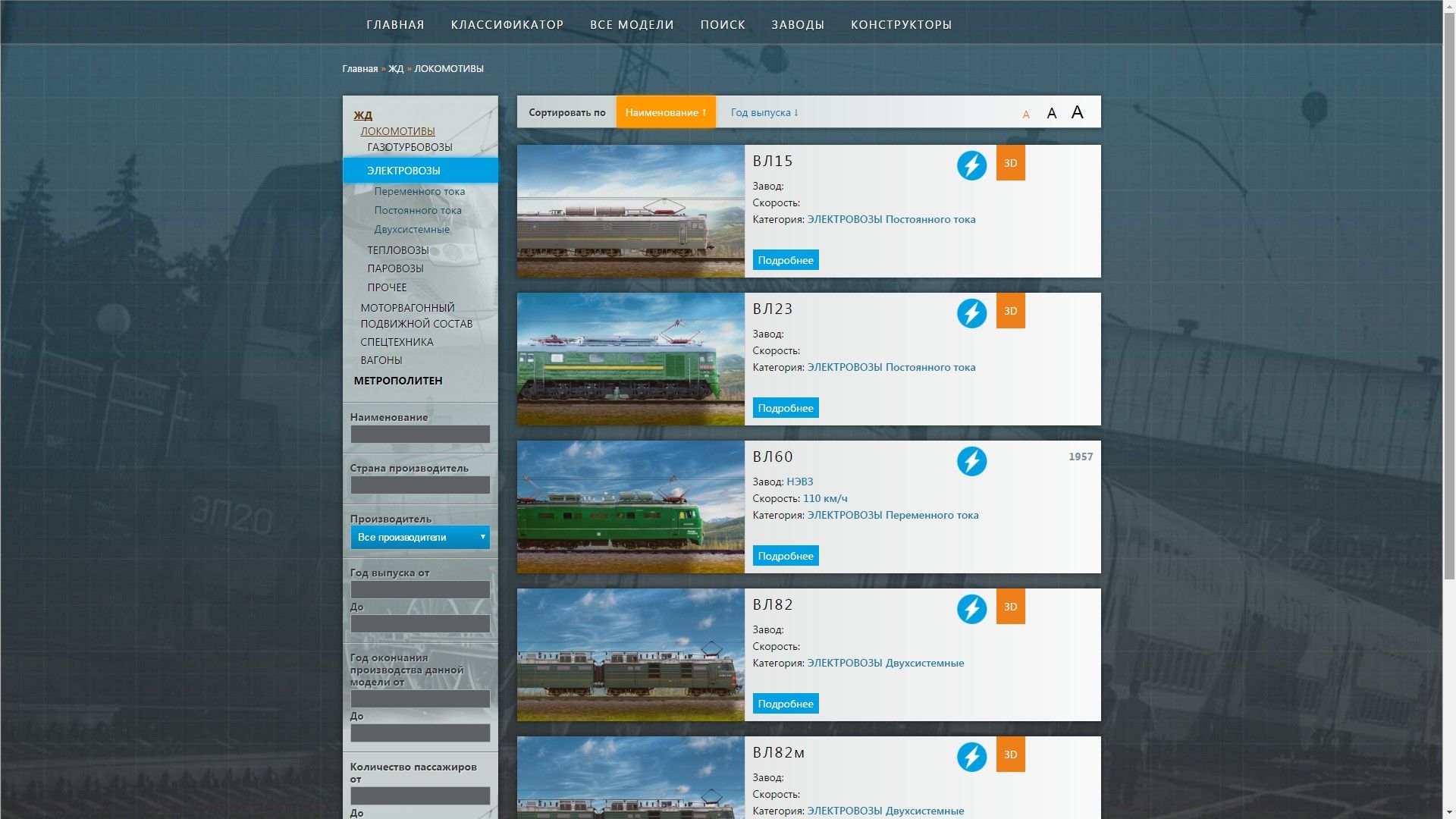Click the lightning icon on ВЛ60 card
Viewport: 1456px width, 819px height.
[971, 461]
